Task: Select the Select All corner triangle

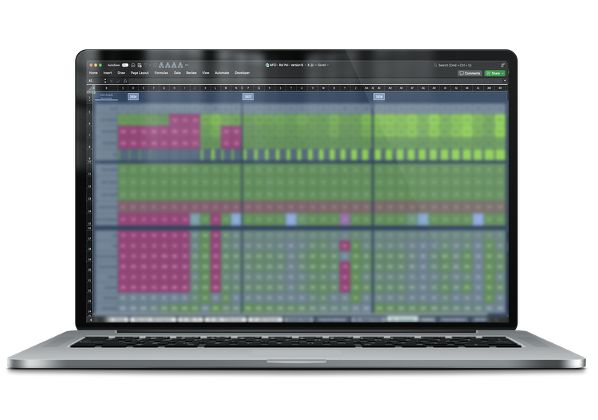Action: (x=92, y=88)
